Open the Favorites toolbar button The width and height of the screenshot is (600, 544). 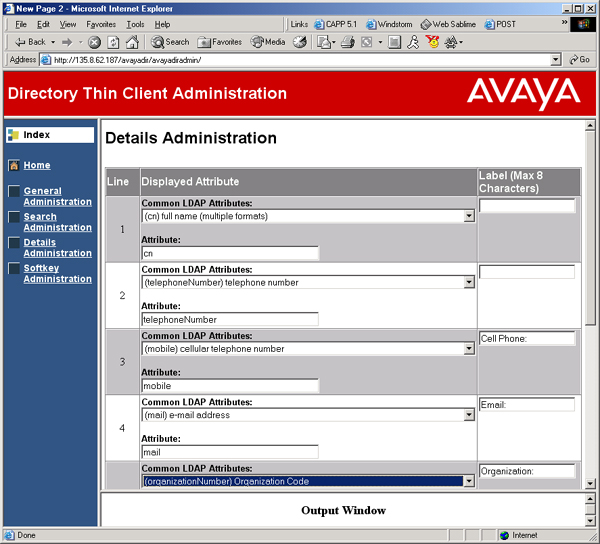[220, 42]
